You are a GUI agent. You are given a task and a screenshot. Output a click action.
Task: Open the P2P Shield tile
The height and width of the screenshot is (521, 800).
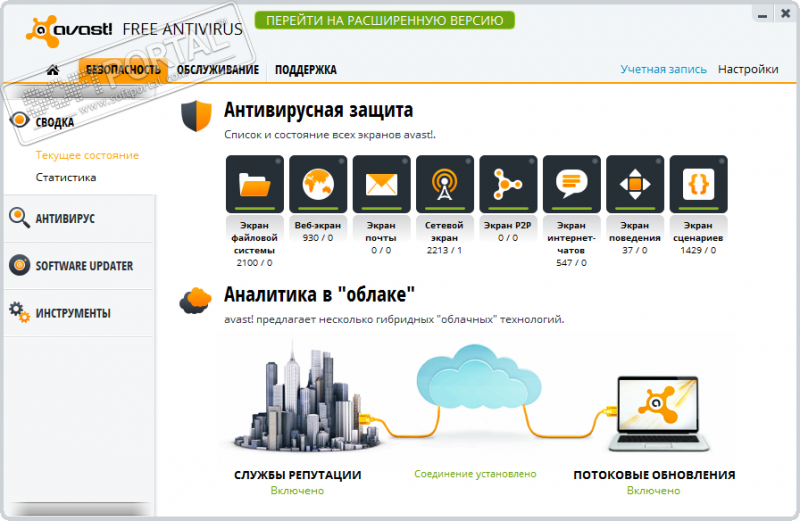point(508,184)
